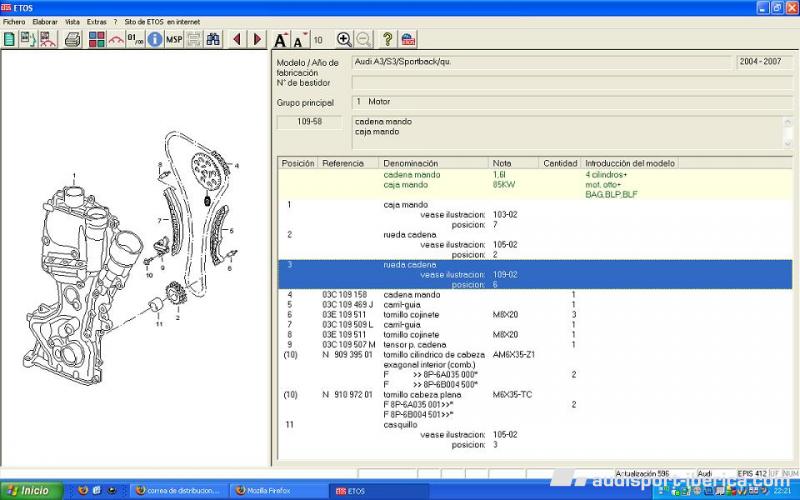Open the ? help menu

[115, 22]
